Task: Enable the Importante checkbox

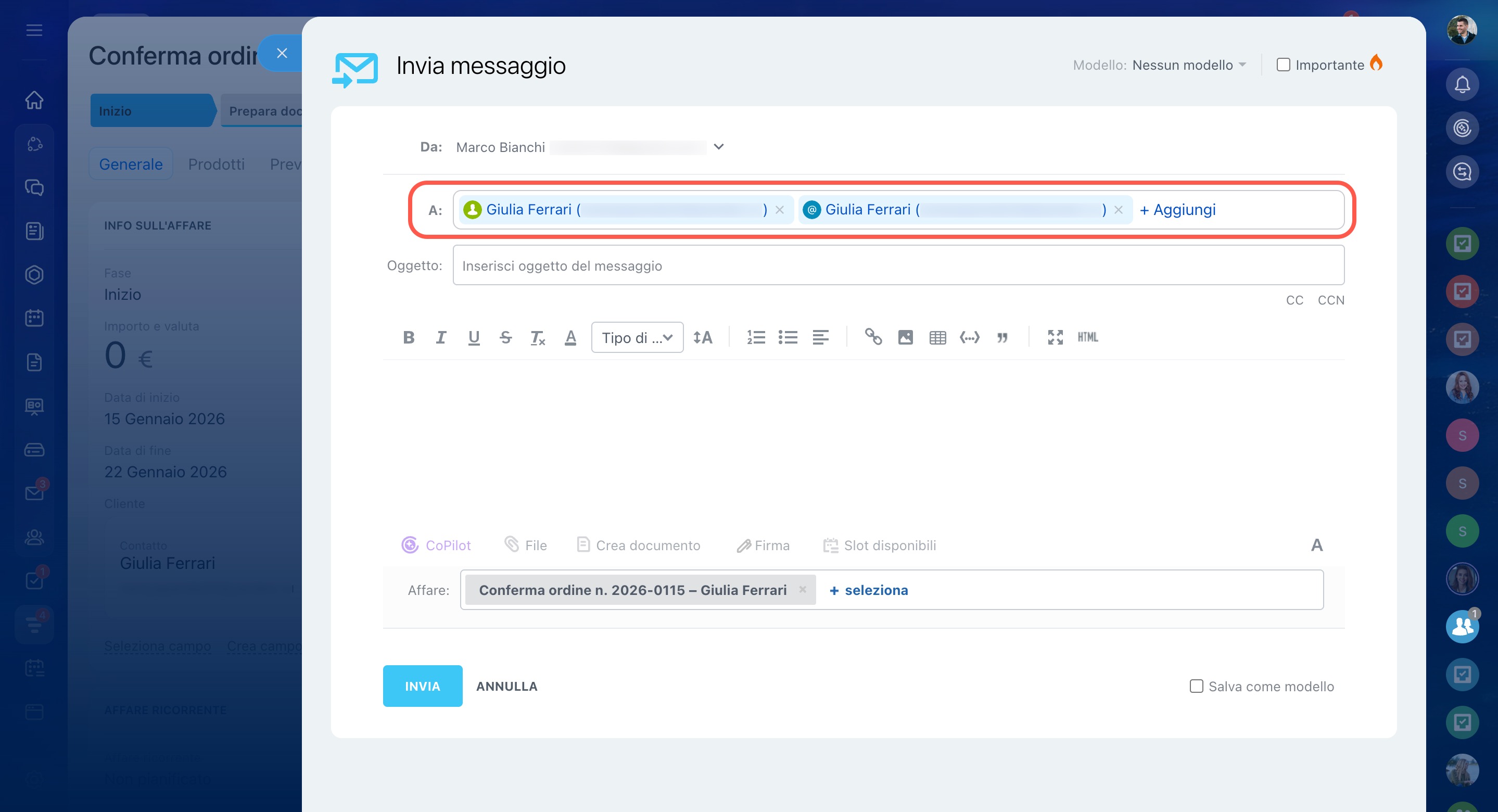Action: [x=1283, y=65]
